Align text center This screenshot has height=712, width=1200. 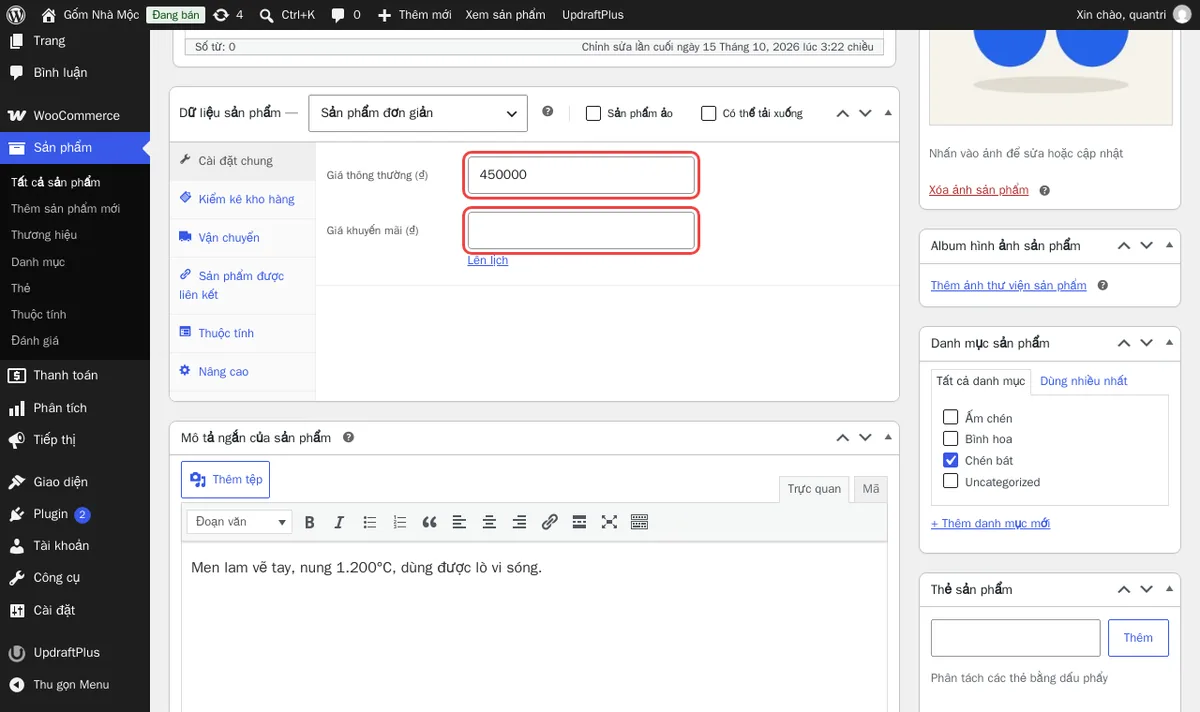[x=489, y=522]
